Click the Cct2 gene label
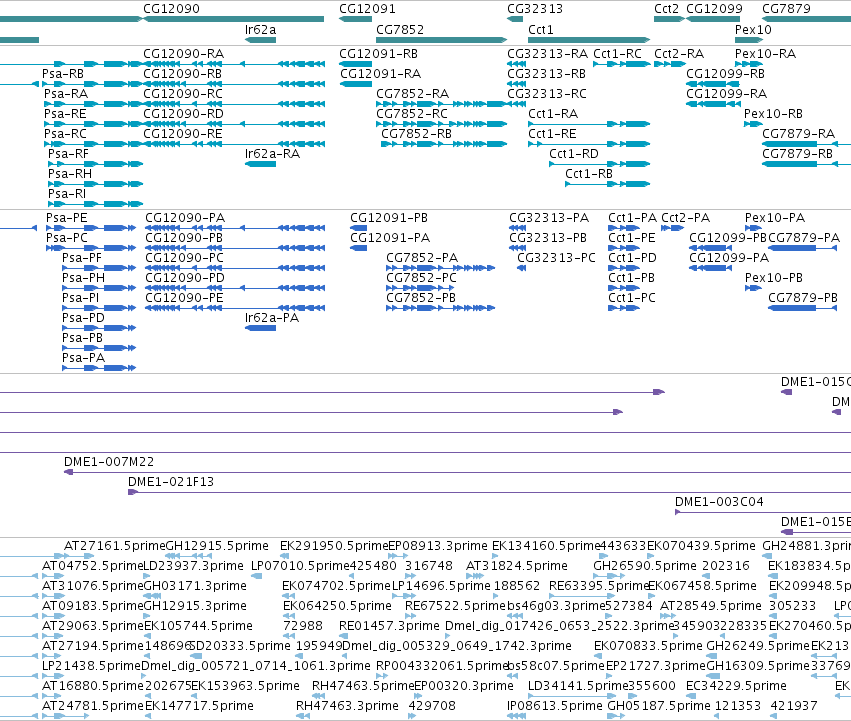Screen dimensions: 851x721 [666, 9]
